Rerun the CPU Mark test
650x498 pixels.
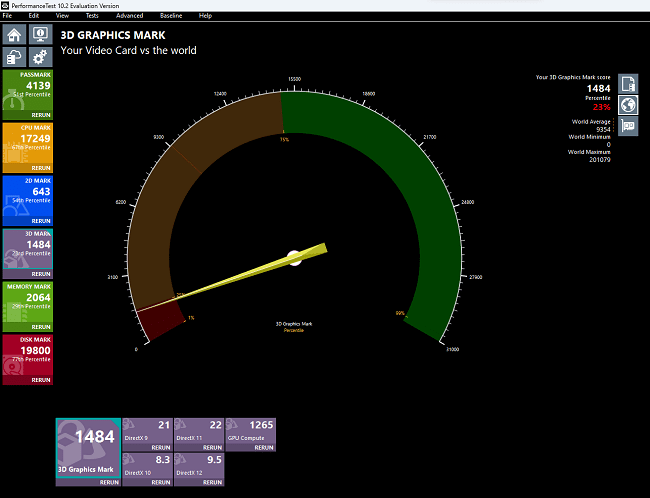point(41,168)
